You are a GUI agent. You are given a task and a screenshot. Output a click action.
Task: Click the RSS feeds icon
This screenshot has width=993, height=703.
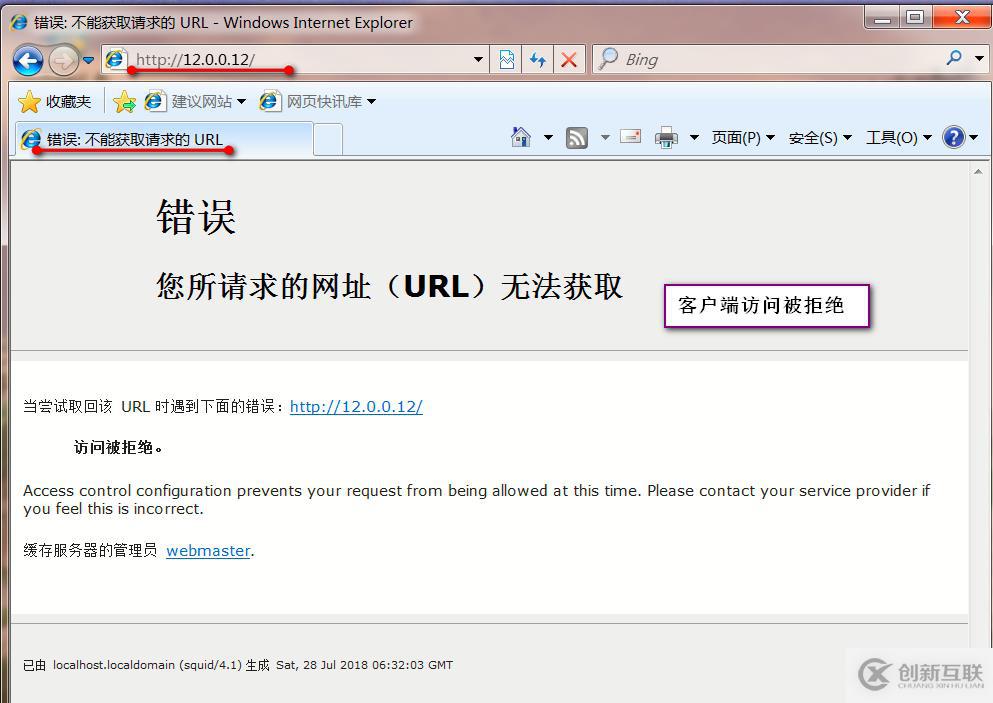point(576,137)
